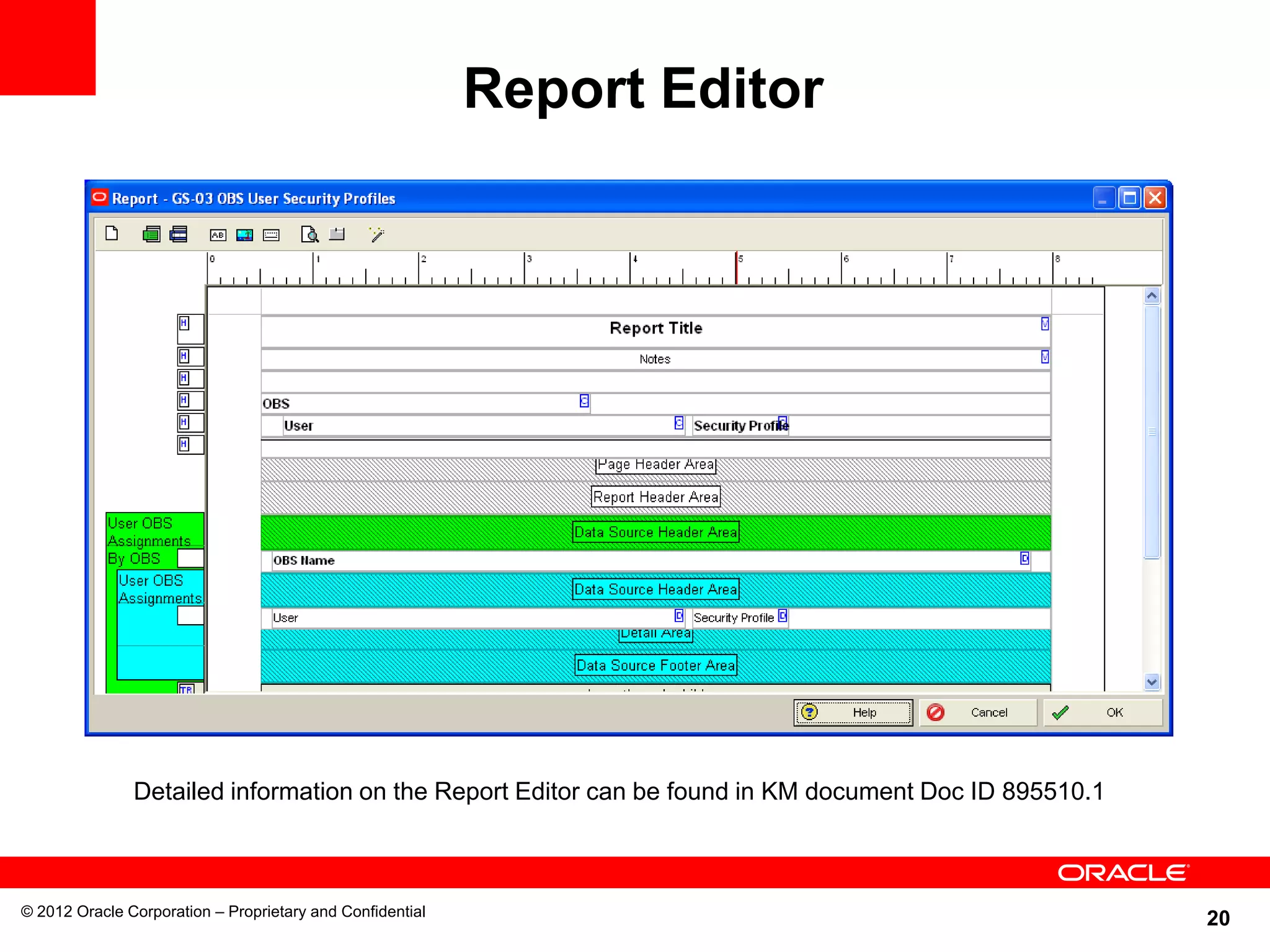Click the blank new page toolbar icon
1270x952 pixels.
[x=112, y=234]
